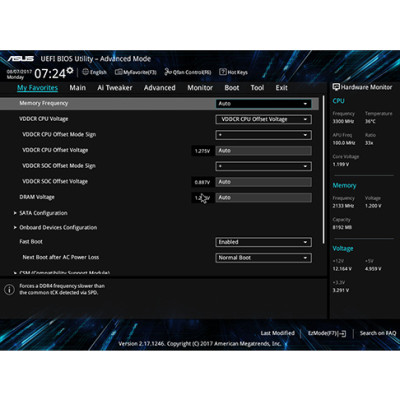Go to the Boot tab
Image resolution: width=400 pixels, height=400 pixels.
232,88
